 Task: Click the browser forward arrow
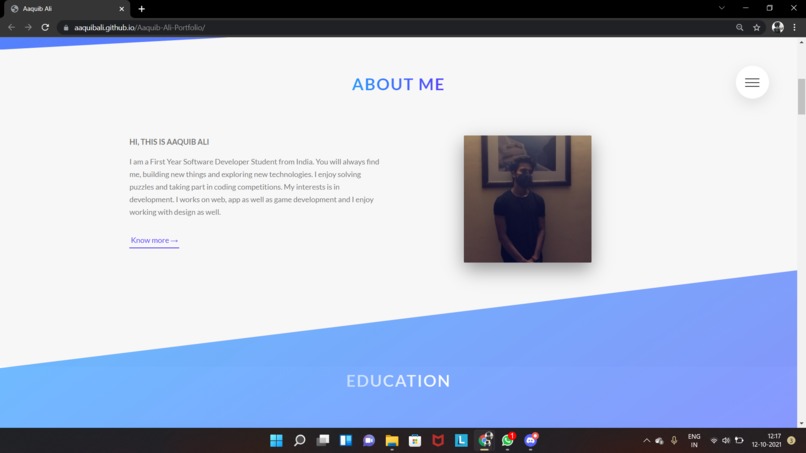click(28, 27)
